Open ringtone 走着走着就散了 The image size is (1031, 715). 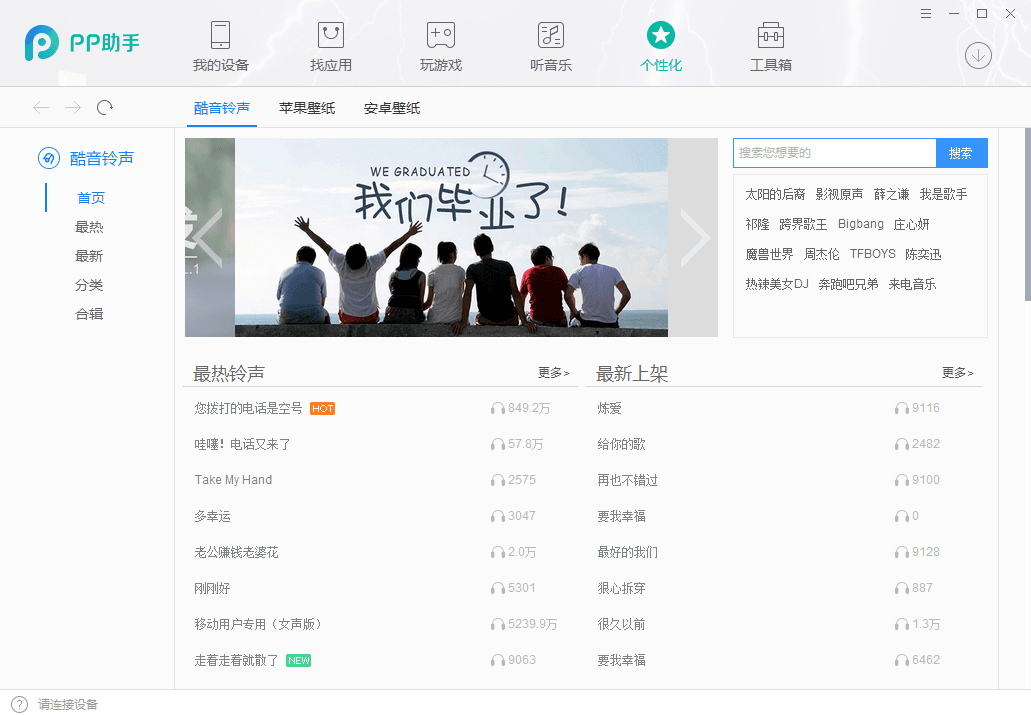coord(236,660)
